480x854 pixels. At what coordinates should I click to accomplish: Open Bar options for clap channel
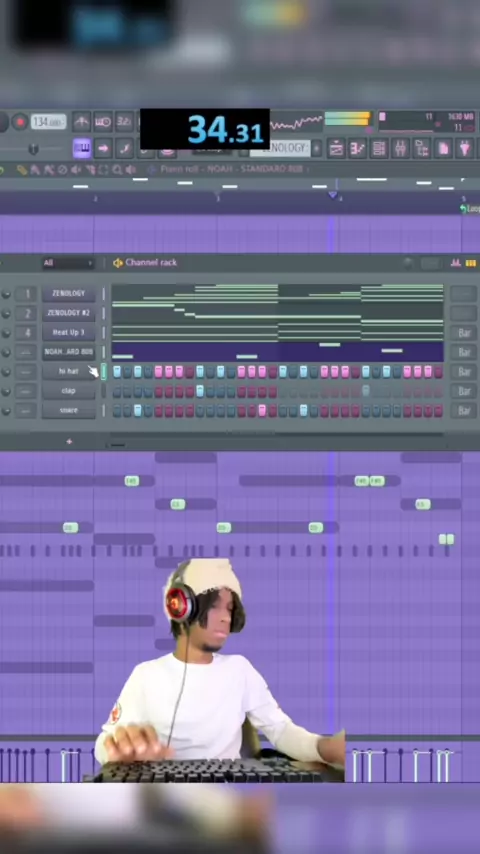pos(464,391)
